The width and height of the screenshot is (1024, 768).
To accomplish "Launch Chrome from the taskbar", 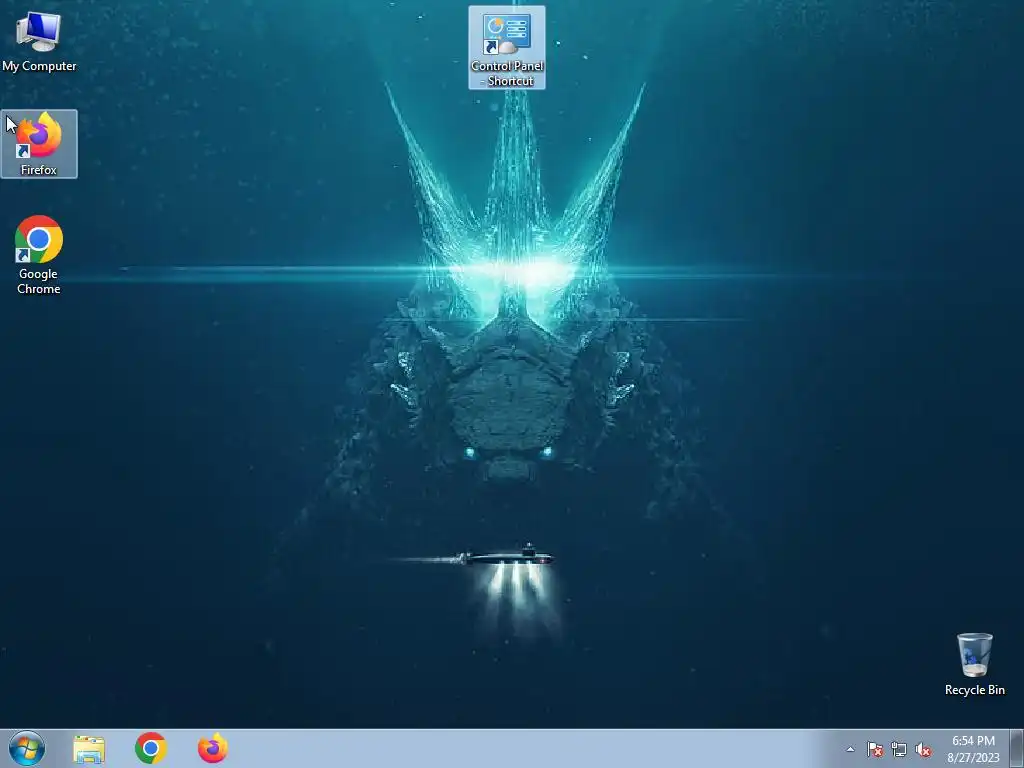I will click(151, 748).
